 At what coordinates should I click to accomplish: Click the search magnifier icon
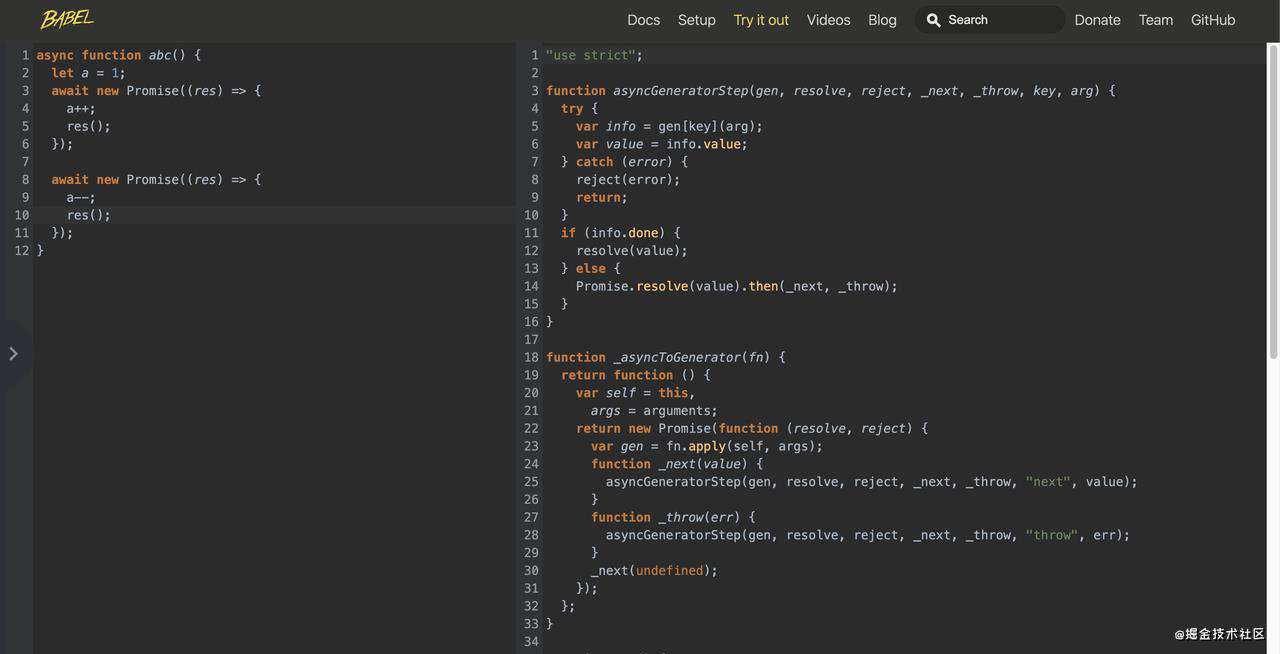(934, 20)
